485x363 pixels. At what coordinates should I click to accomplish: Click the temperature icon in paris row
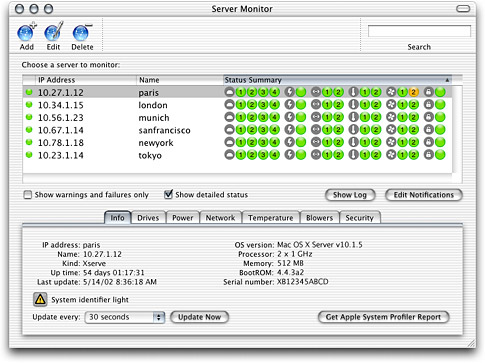pos(353,92)
